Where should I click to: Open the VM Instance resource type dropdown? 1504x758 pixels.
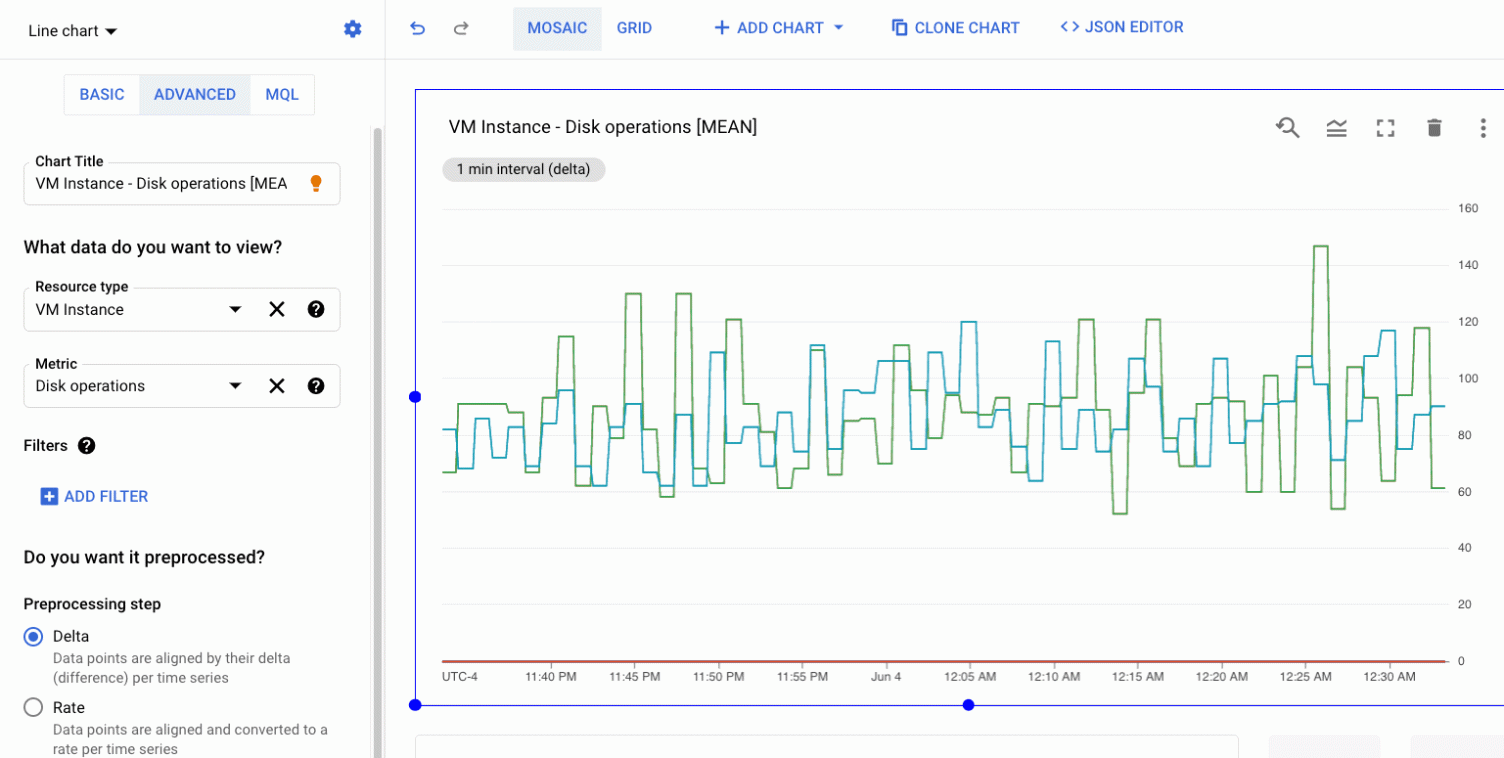tap(234, 309)
